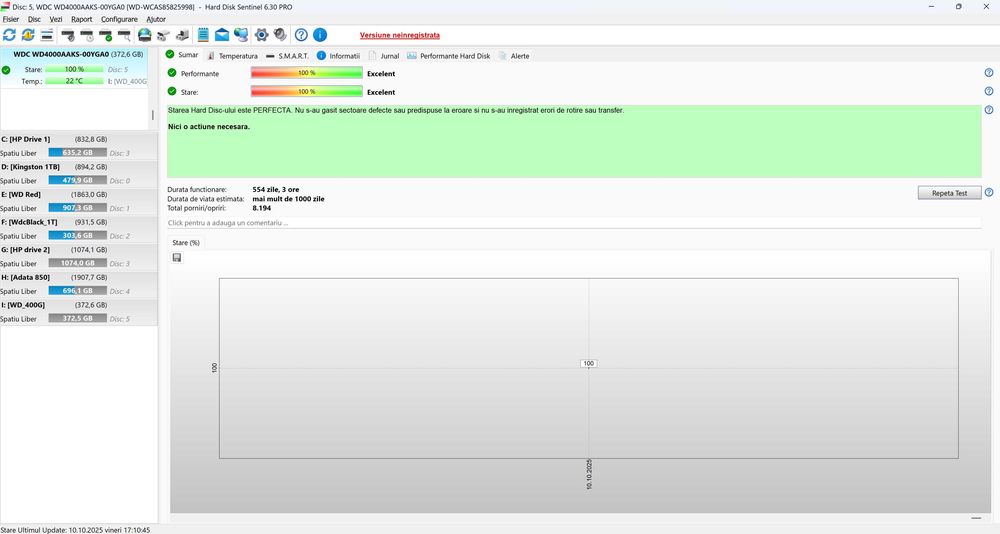Select the H: [Adata 850] partition
This screenshot has height=534, width=1000.
78,284
